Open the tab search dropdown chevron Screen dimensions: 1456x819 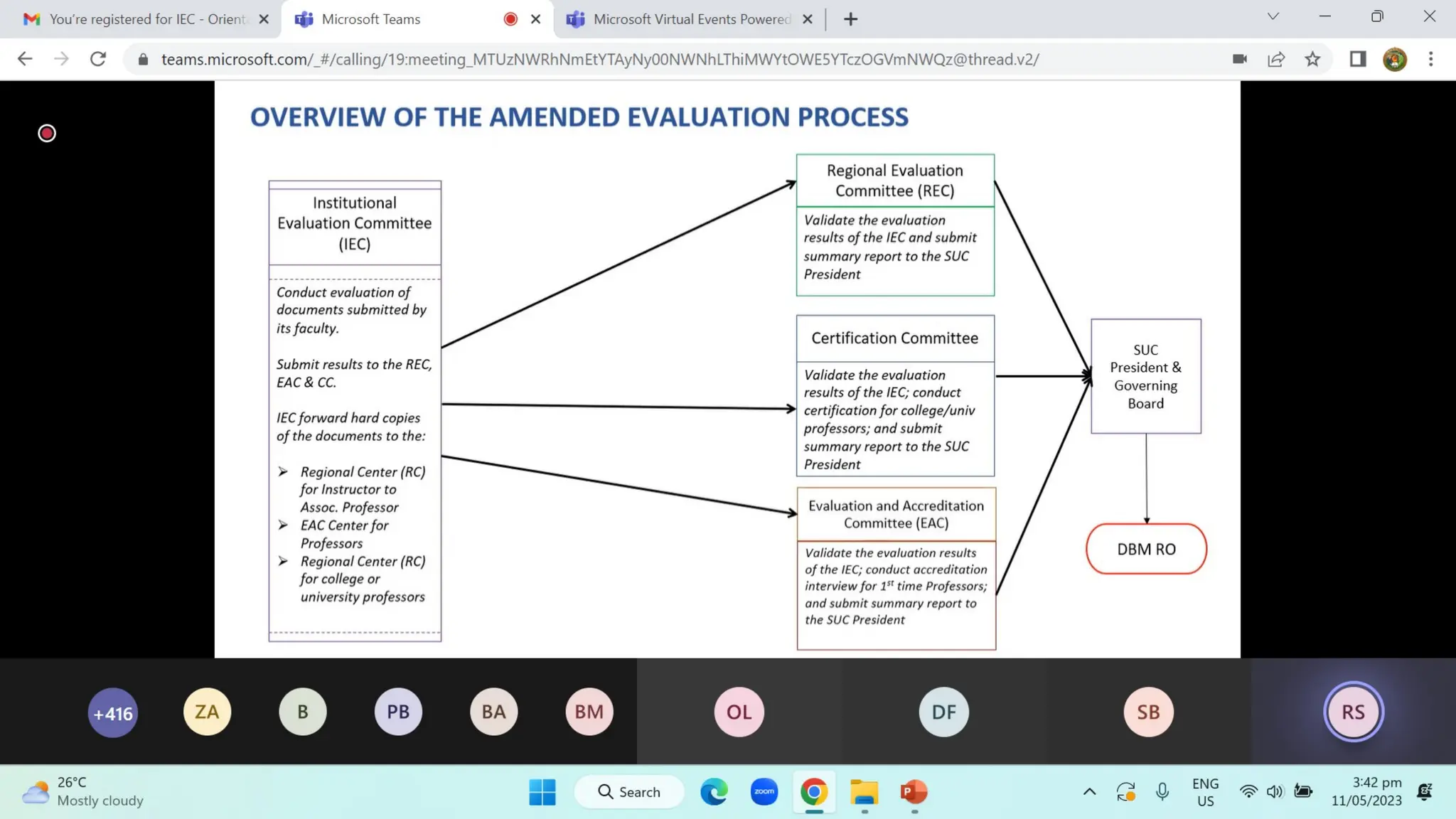[1273, 16]
